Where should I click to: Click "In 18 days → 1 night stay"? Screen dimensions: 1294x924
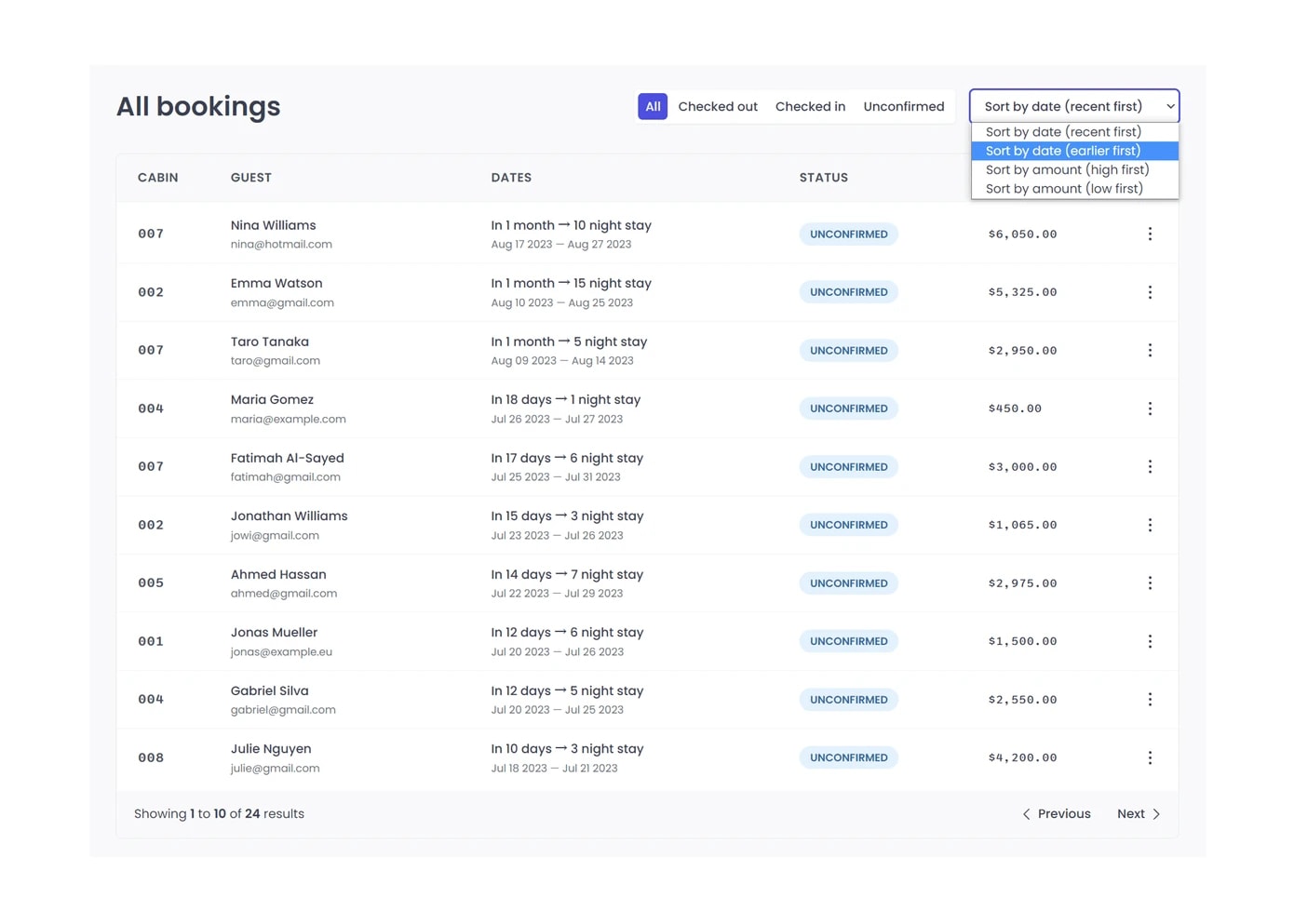point(566,399)
